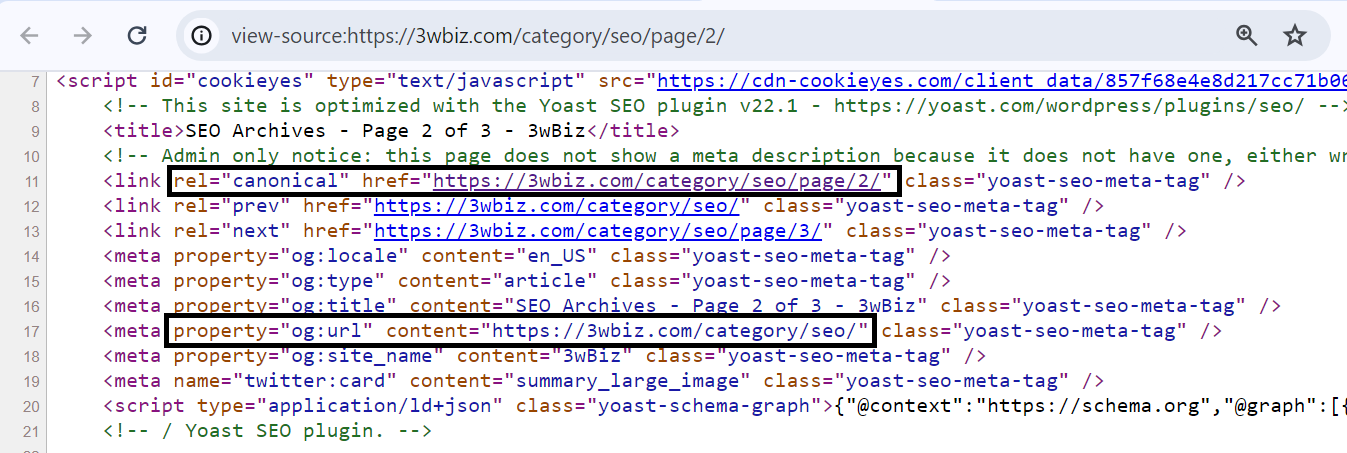Click the og:url content value on line 17
This screenshot has height=453, width=1347.
tap(677, 331)
